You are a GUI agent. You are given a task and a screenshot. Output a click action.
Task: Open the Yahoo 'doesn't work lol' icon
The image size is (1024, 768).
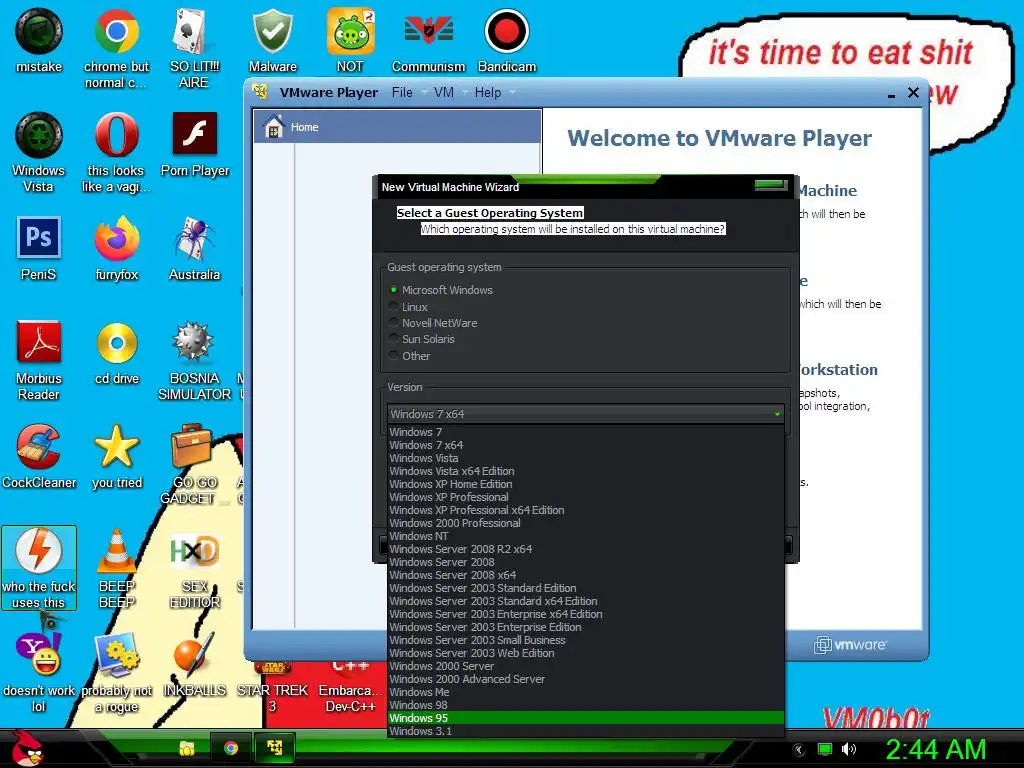click(x=39, y=672)
